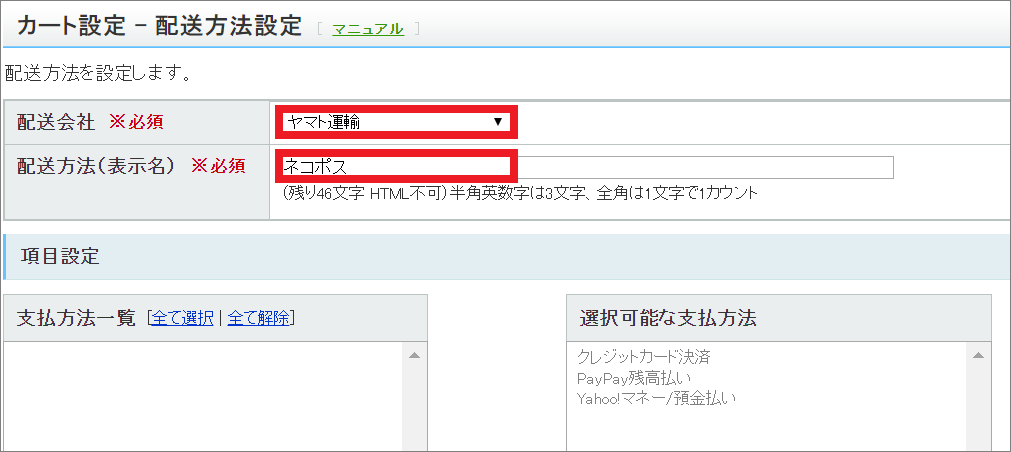Click the red ※必須 mark beside 配送会社
The image size is (1011, 452).
tap(136, 122)
